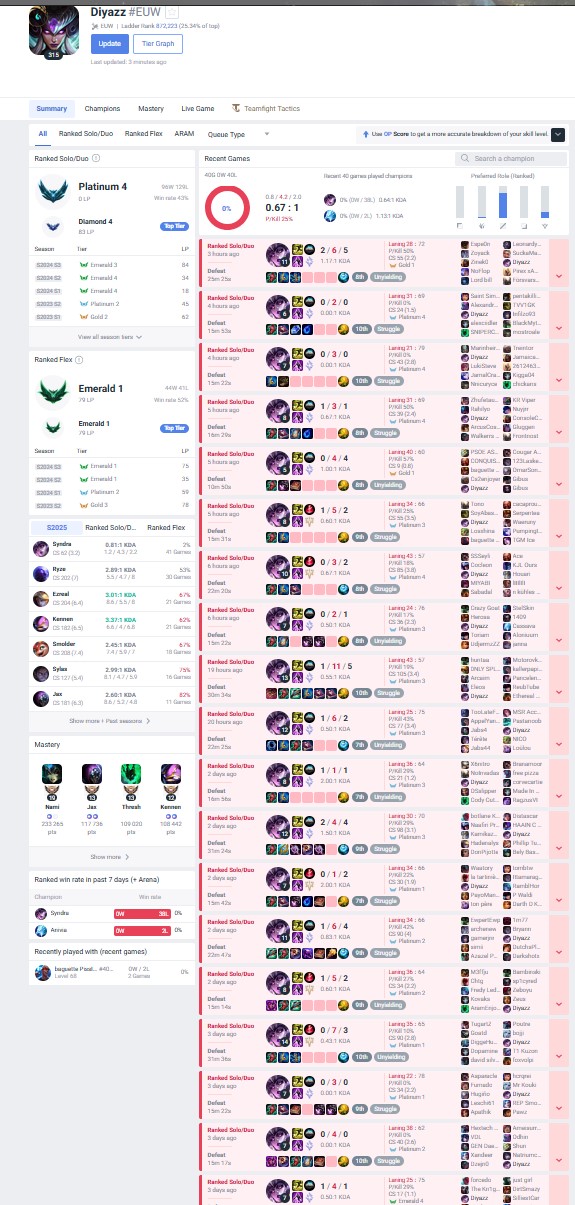Select the S2025 season stats tab
The width and height of the screenshot is (575, 1205).
[x=53, y=527]
